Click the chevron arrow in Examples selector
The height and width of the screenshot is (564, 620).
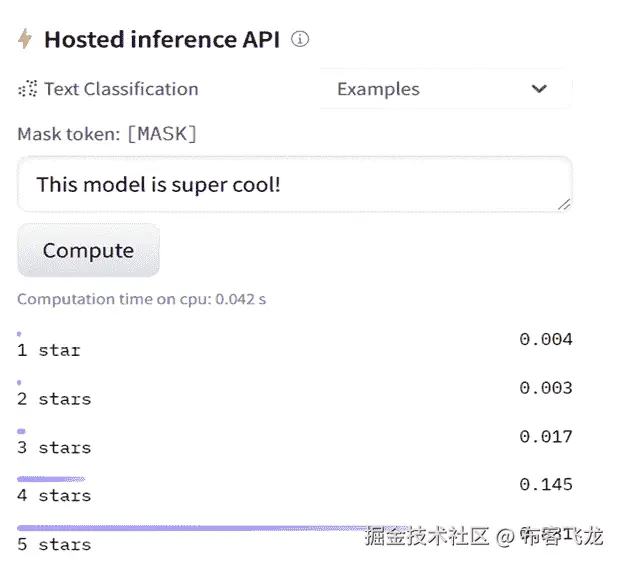pyautogui.click(x=539, y=89)
